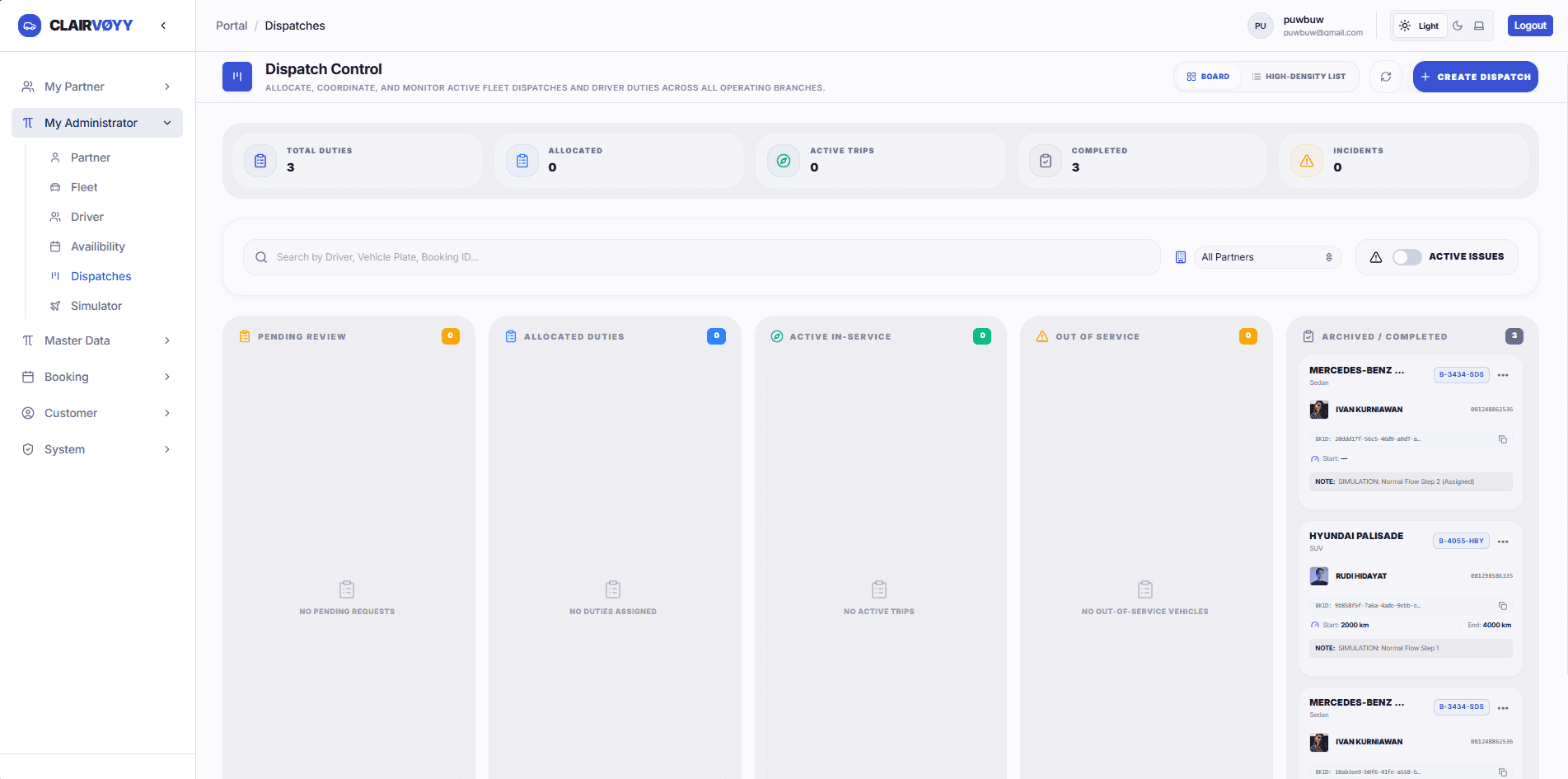1568x779 pixels.
Task: Click the Allocated Duties column icon
Action: pyautogui.click(x=511, y=336)
